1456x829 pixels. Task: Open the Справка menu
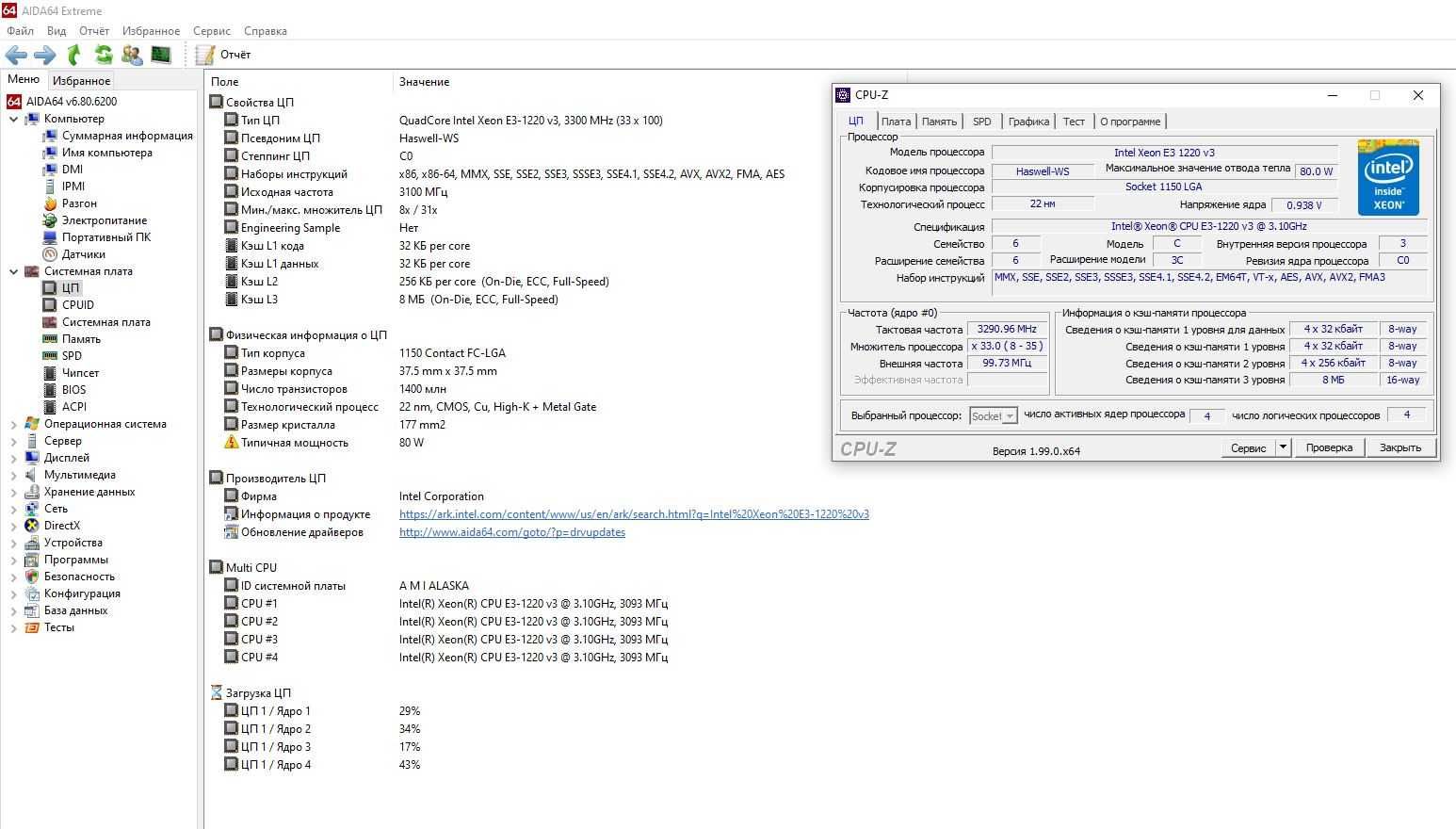tap(266, 30)
